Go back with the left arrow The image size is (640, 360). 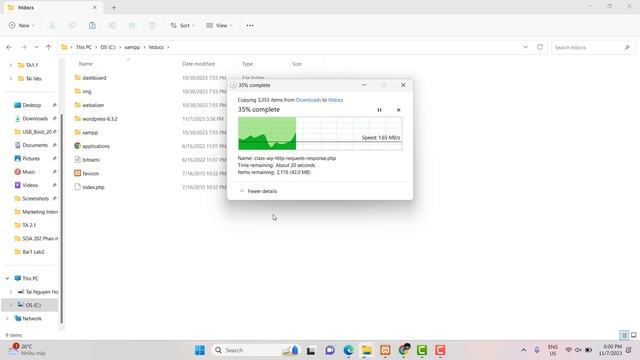[x=9, y=47]
